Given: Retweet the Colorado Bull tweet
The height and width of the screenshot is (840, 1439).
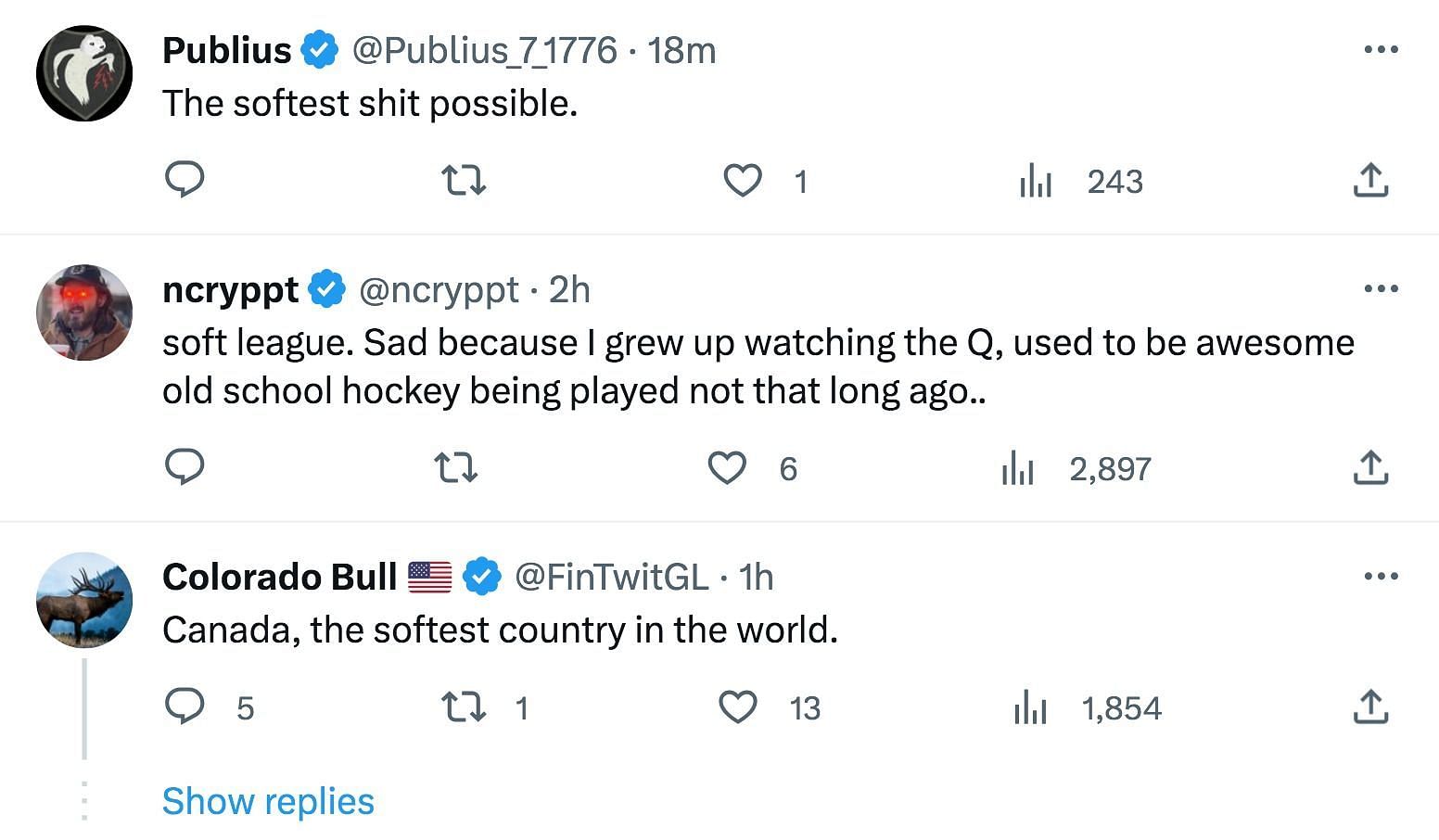Looking at the screenshot, I should click(x=463, y=707).
